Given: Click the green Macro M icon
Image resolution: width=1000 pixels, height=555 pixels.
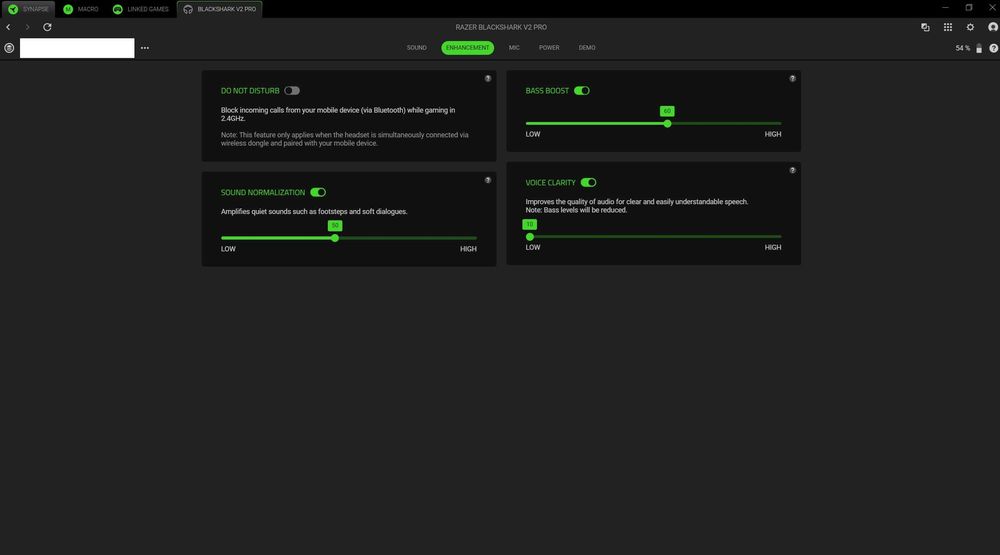Looking at the screenshot, I should coord(68,9).
